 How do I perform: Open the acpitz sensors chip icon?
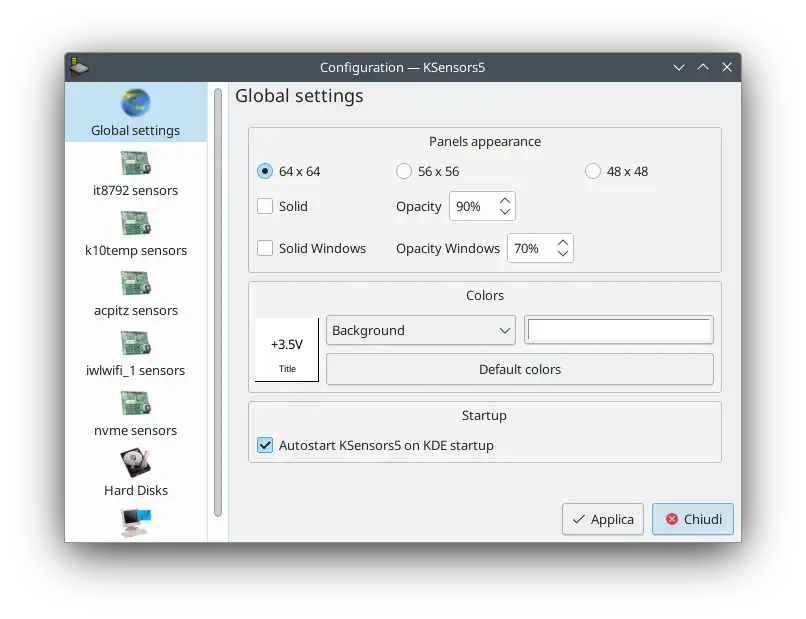[136, 283]
